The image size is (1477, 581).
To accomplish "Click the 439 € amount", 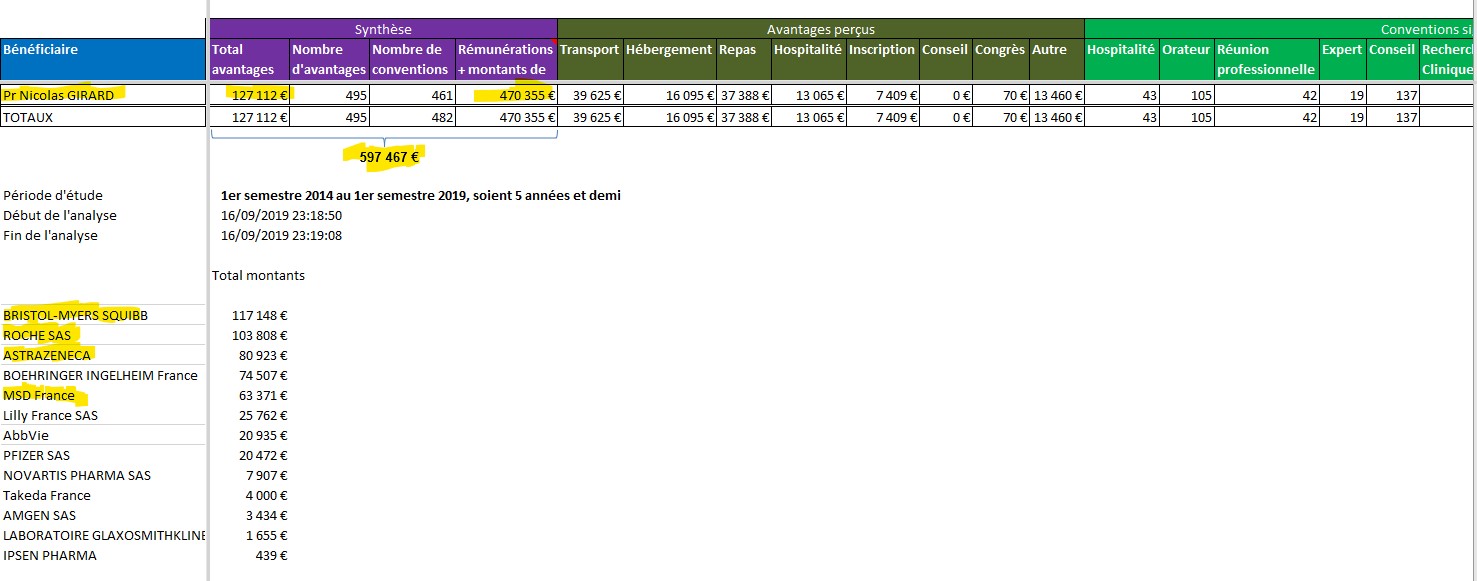I will pyautogui.click(x=273, y=555).
